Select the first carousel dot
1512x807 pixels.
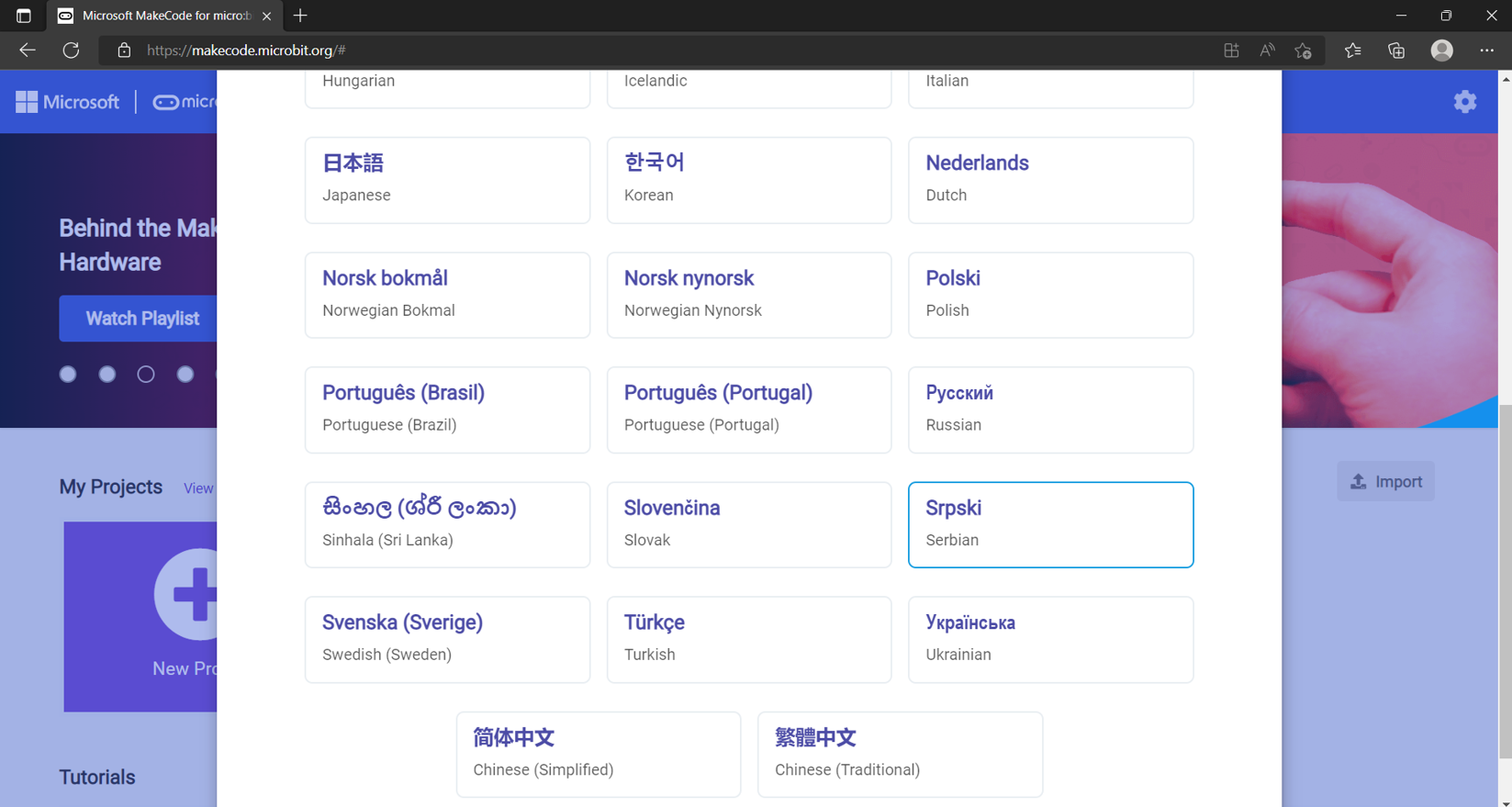pyautogui.click(x=68, y=374)
